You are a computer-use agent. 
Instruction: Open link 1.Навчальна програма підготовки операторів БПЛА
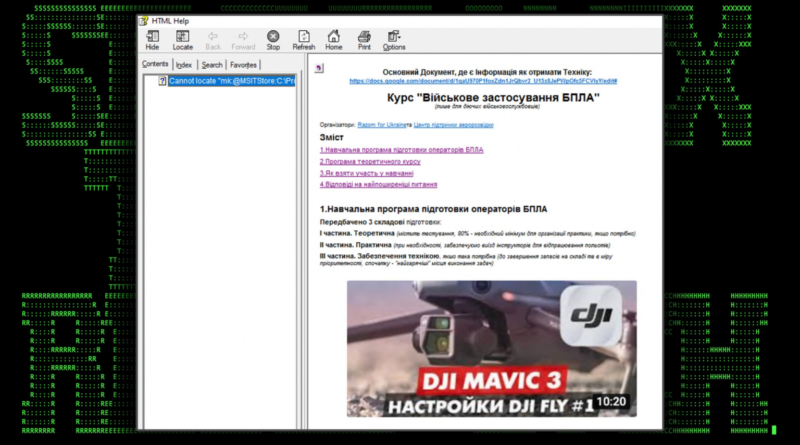(401, 150)
